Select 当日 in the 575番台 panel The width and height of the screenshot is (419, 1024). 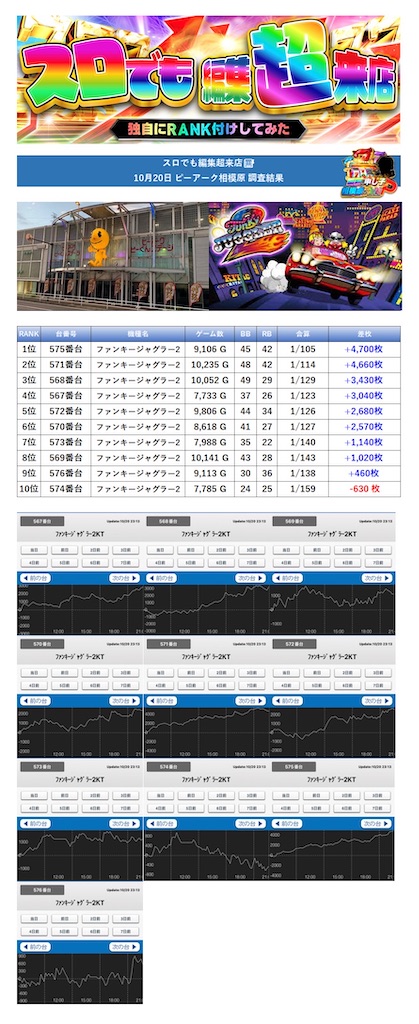(286, 795)
